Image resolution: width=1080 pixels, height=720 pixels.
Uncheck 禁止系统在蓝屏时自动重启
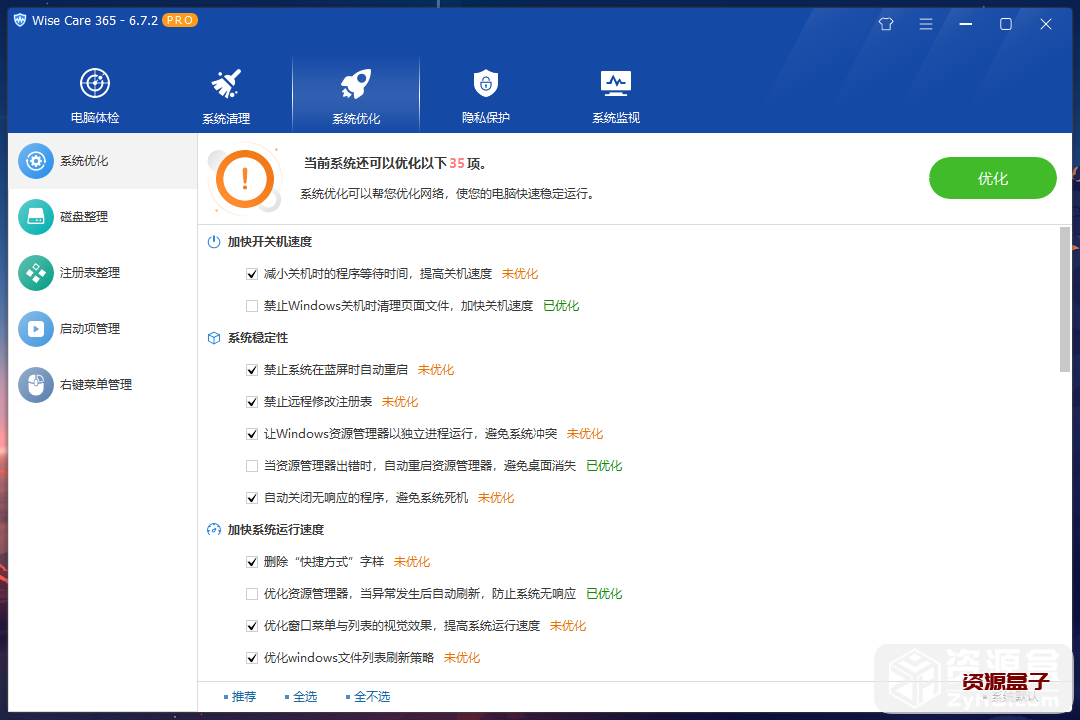[252, 369]
